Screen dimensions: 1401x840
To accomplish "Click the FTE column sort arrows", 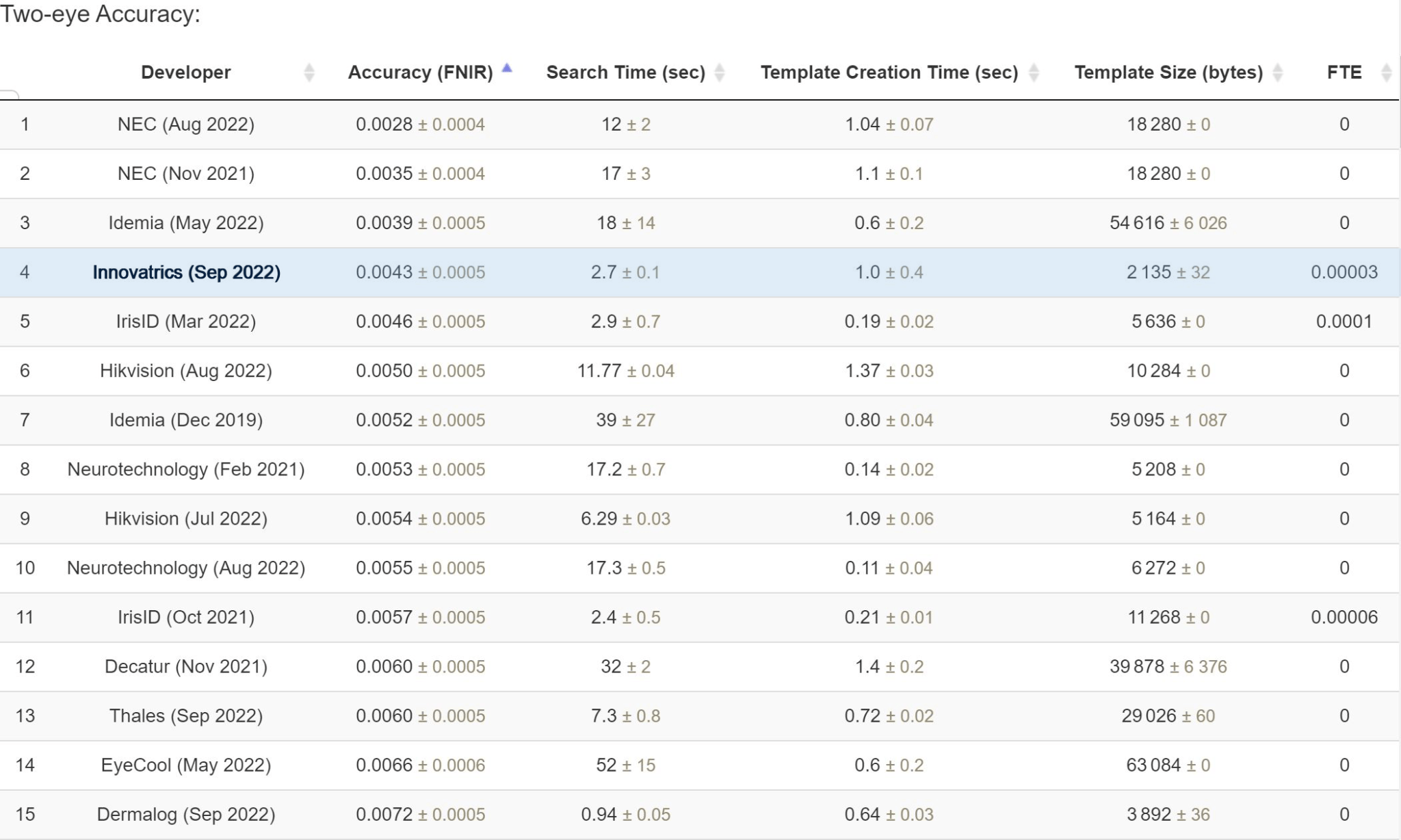I will pos(1386,73).
